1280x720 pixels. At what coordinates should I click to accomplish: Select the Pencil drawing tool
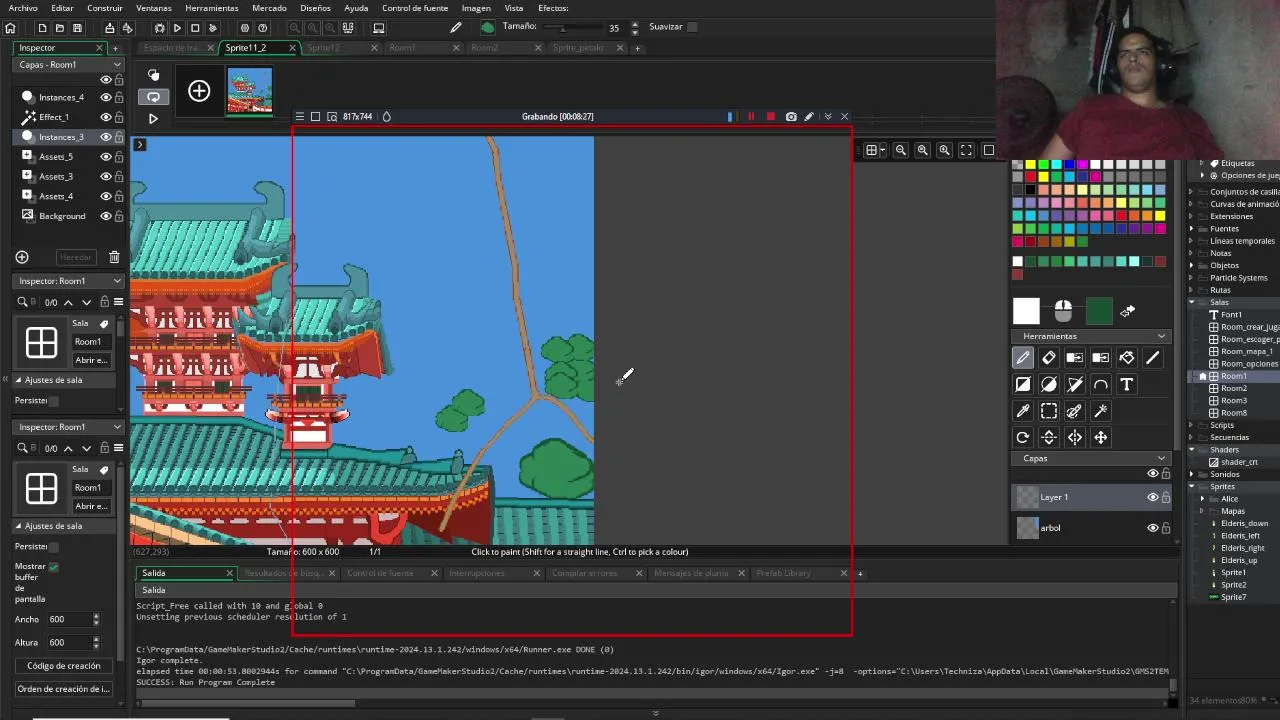[1023, 358]
